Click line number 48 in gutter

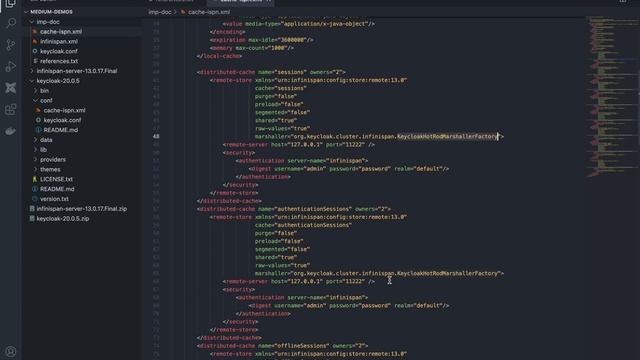tap(156, 136)
